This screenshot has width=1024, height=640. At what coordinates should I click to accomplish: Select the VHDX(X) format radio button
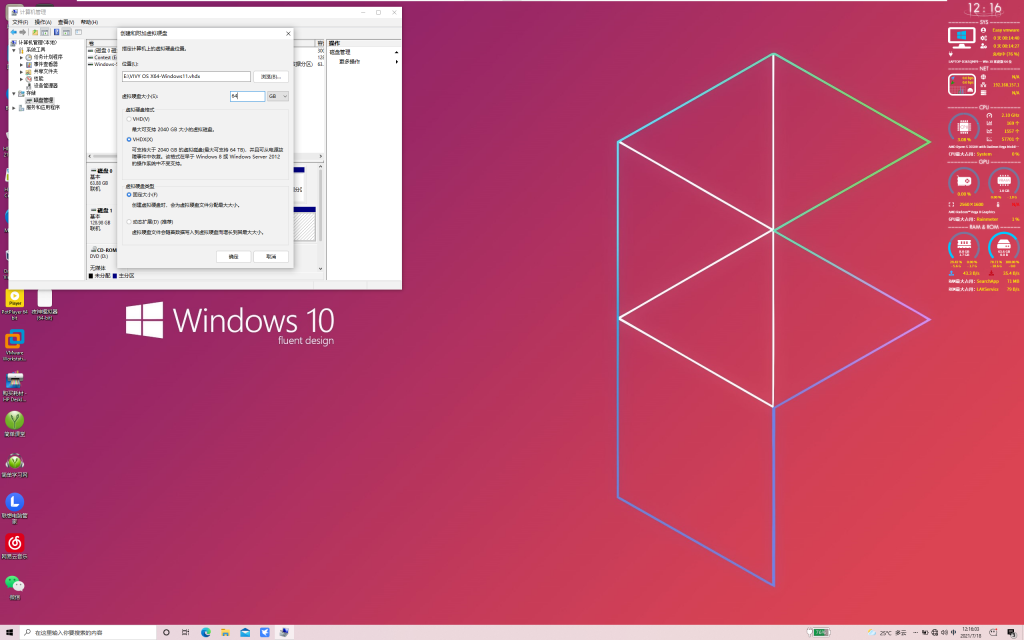coord(129,139)
